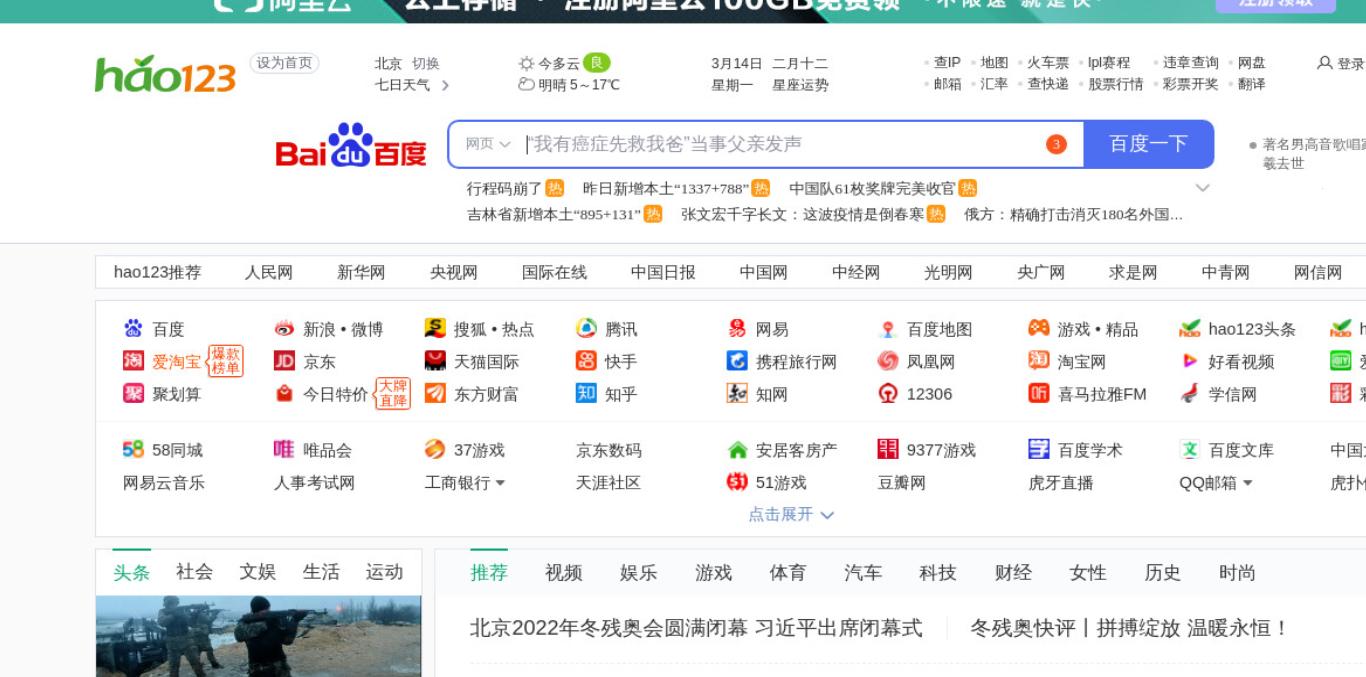Image resolution: width=1366 pixels, height=677 pixels.
Task: Expand the 工商银行 dropdown
Action: (500, 483)
